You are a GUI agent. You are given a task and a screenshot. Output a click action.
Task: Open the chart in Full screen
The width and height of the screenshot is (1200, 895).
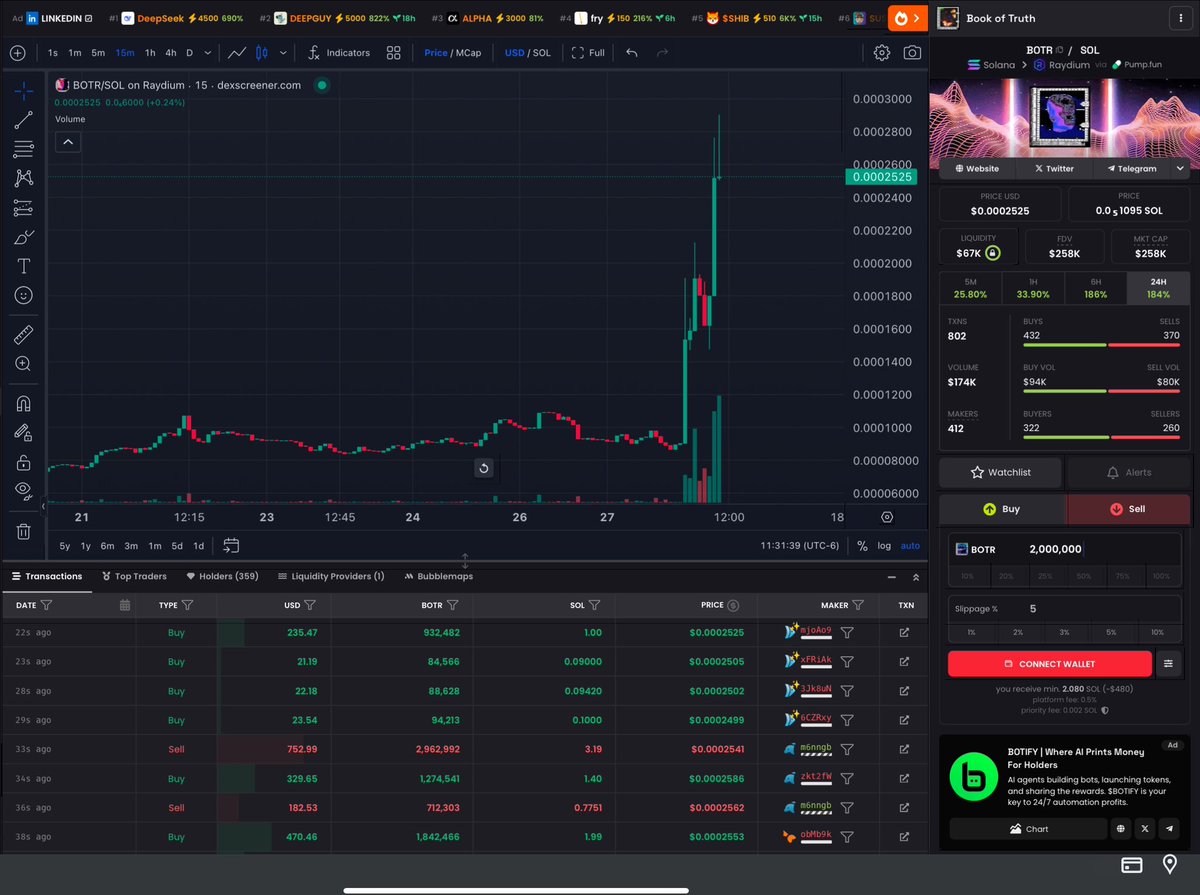pos(588,53)
